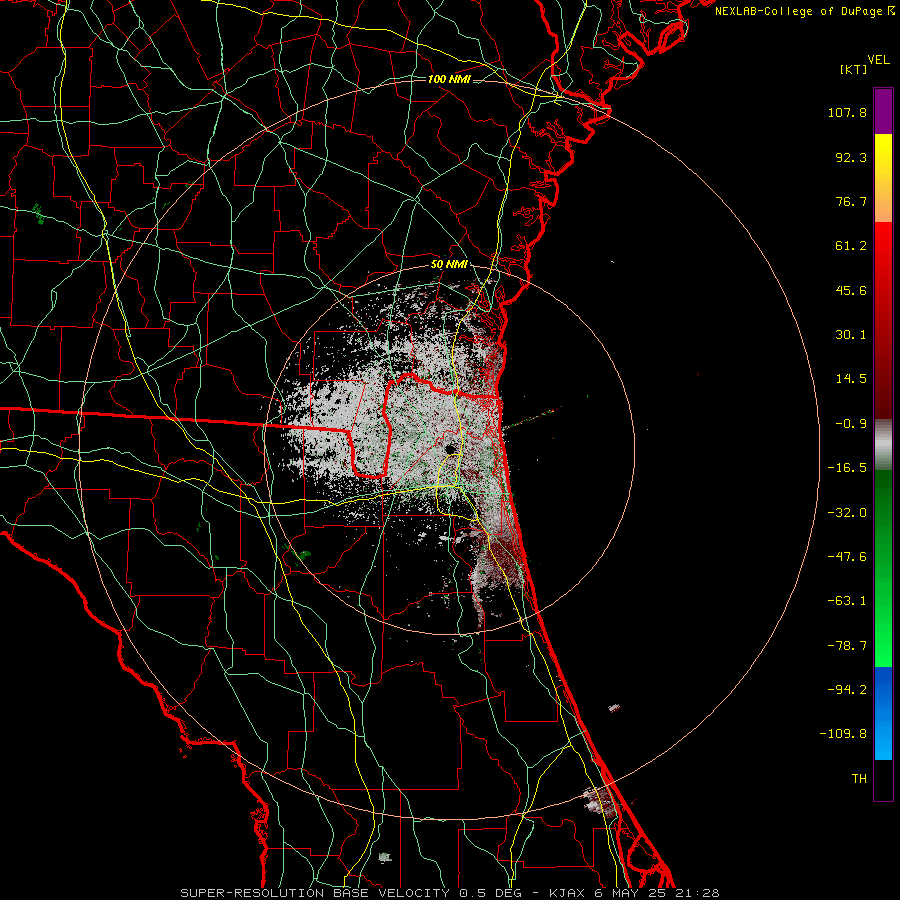Click the 50 NMI range ring label
This screenshot has width=900, height=900.
point(449,265)
